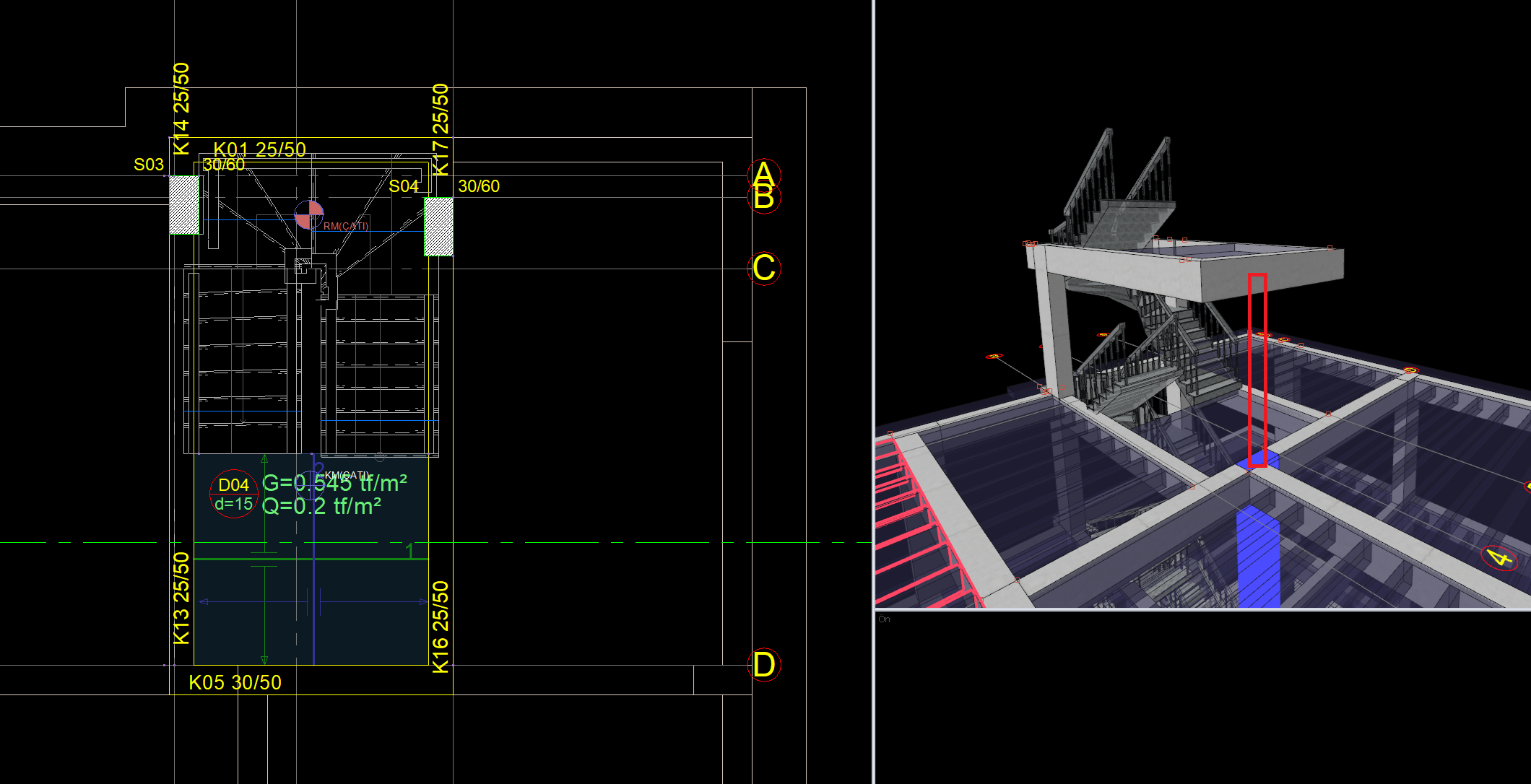Click the axis A circle label
The height and width of the screenshot is (784, 1531).
tap(763, 174)
